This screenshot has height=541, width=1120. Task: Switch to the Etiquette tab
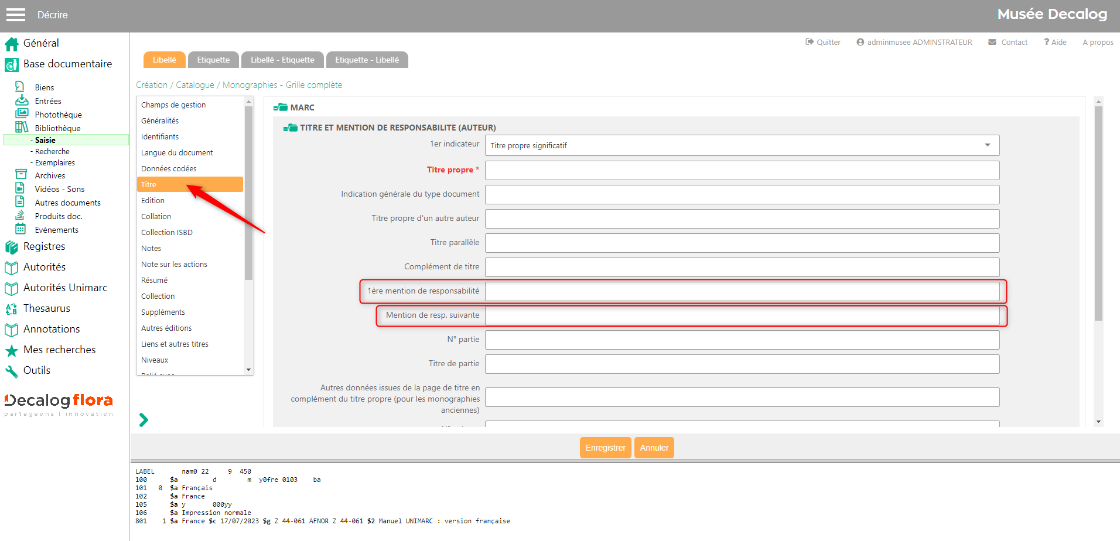tap(212, 60)
